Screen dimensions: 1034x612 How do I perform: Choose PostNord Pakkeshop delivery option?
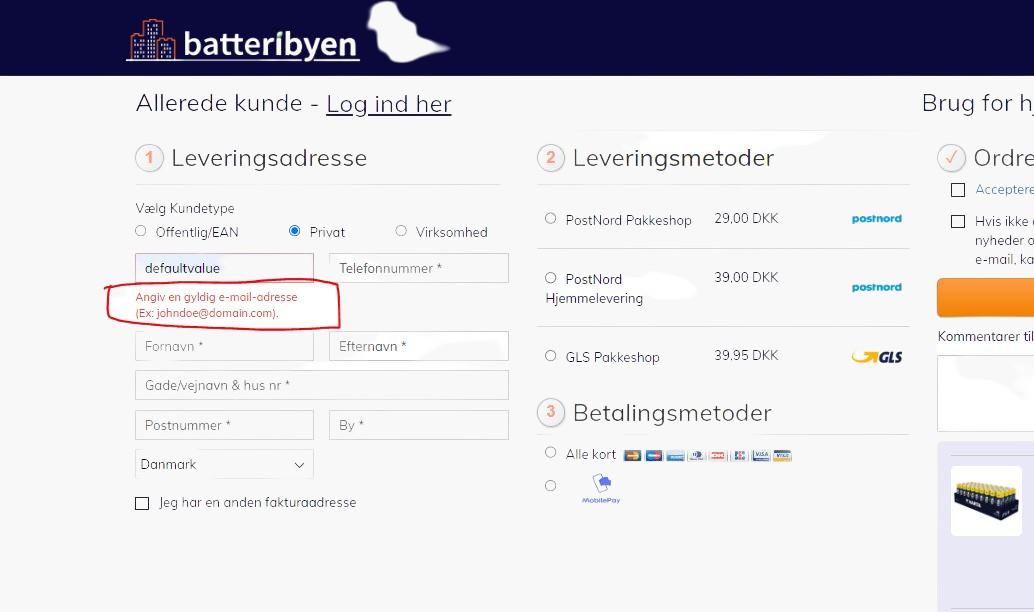(550, 218)
